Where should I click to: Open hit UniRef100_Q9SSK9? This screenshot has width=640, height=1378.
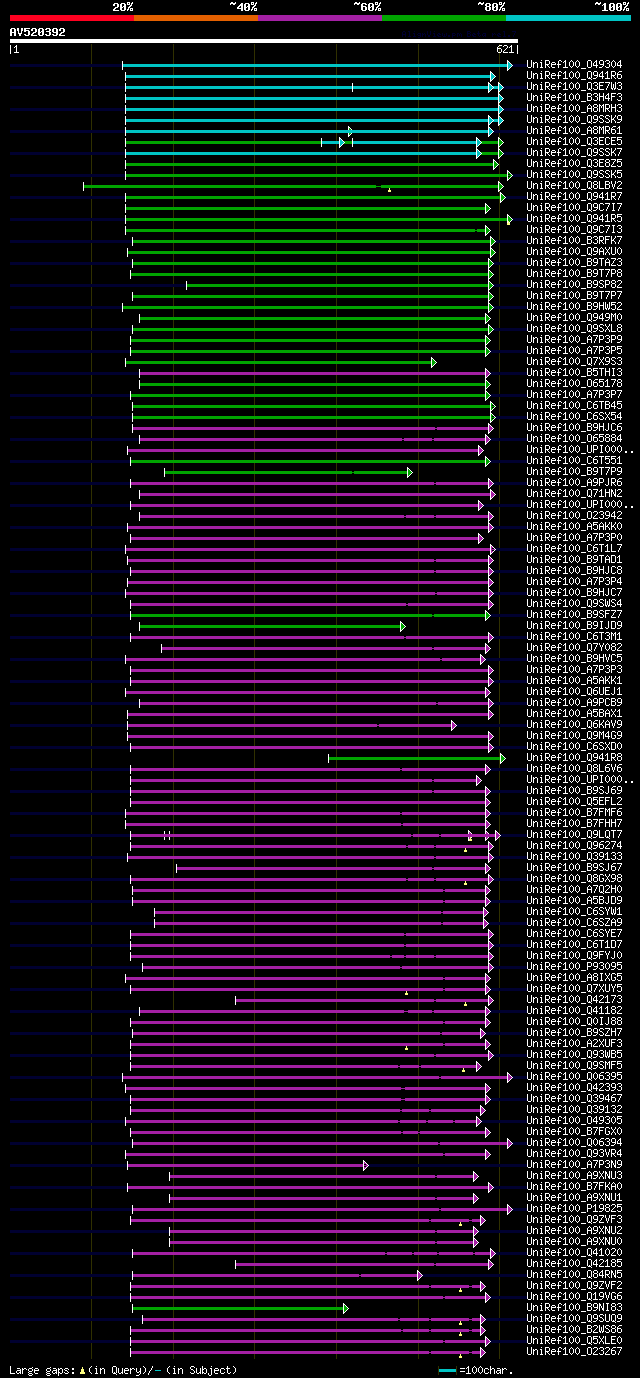(x=574, y=120)
